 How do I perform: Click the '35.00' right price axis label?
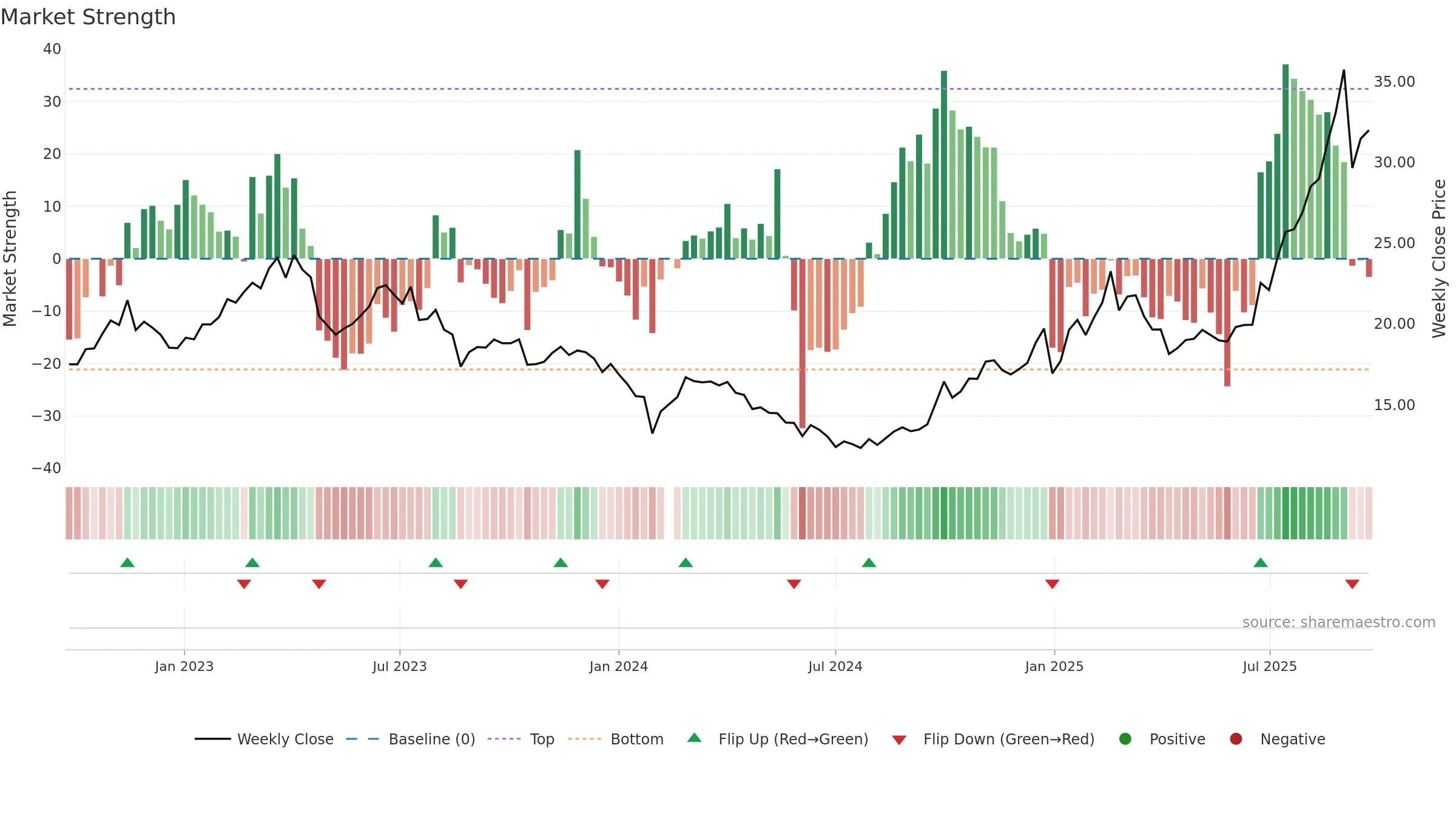[1394, 81]
